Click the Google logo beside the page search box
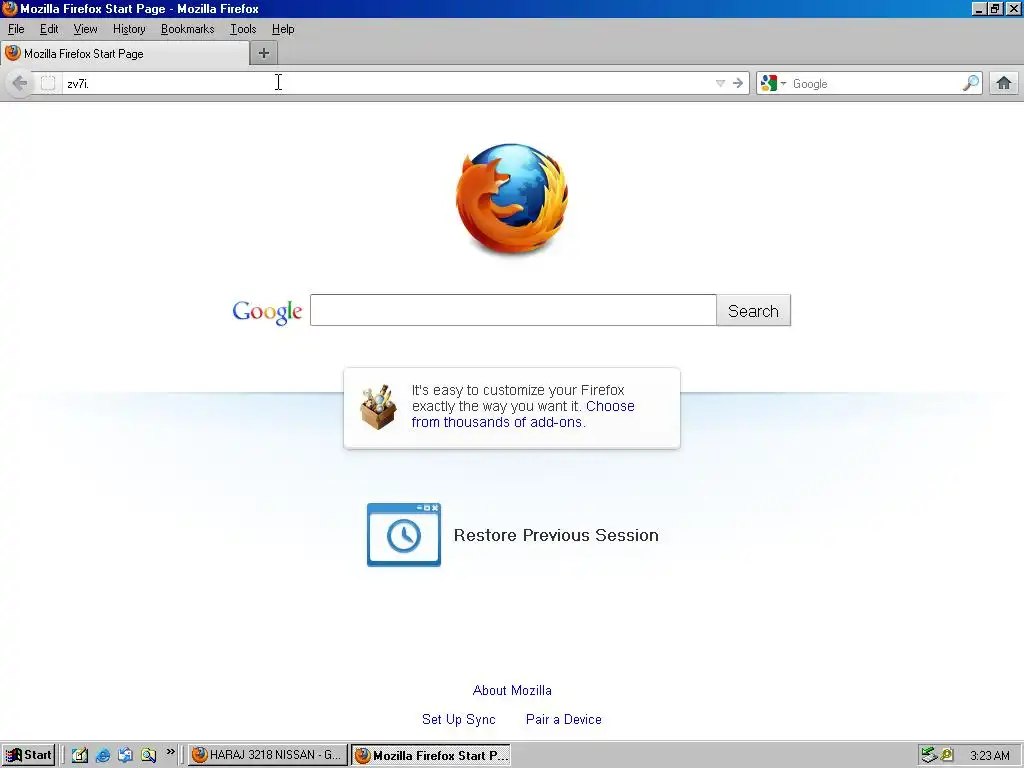Image resolution: width=1024 pixels, height=768 pixels. [267, 312]
